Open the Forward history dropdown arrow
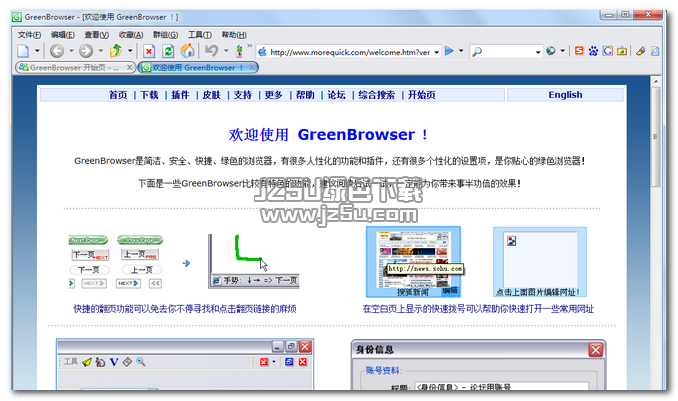 pyautogui.click(x=101, y=51)
